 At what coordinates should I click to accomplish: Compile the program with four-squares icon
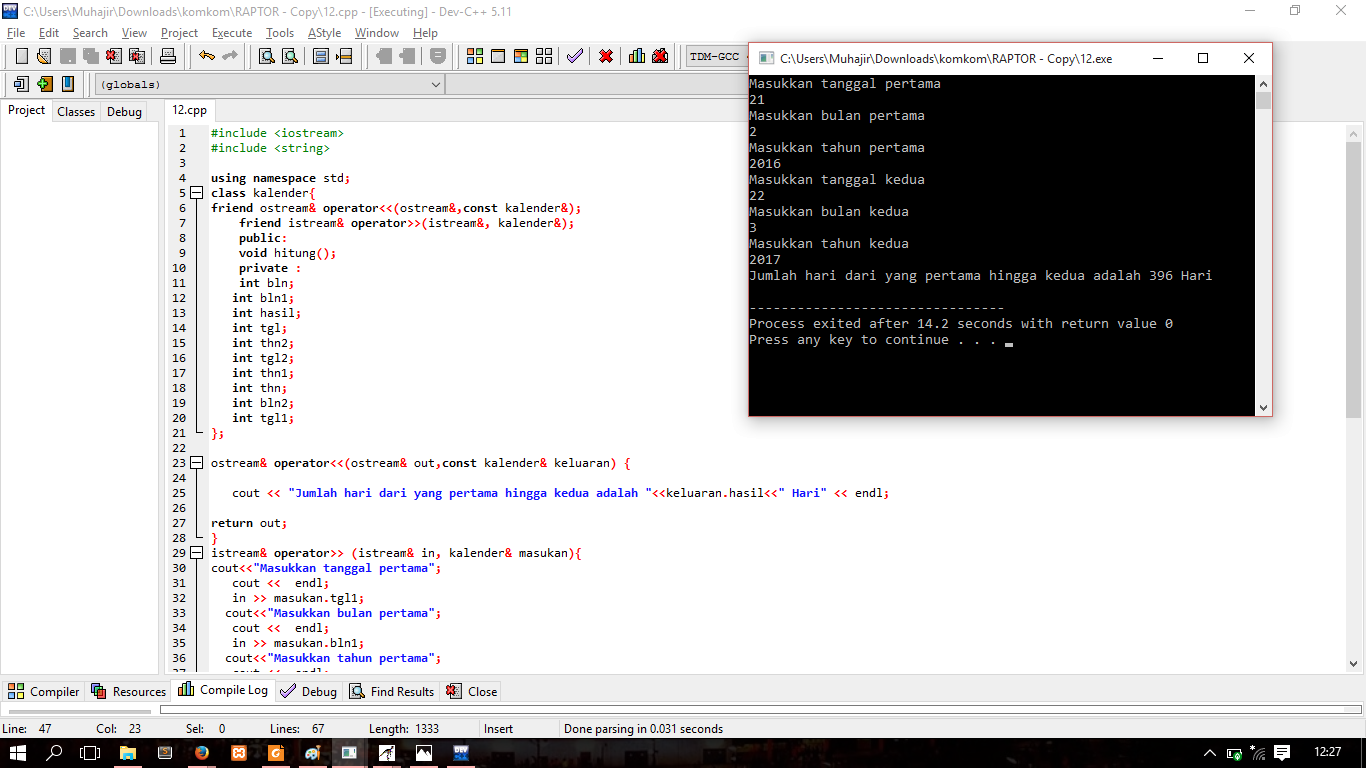pyautogui.click(x=475, y=56)
